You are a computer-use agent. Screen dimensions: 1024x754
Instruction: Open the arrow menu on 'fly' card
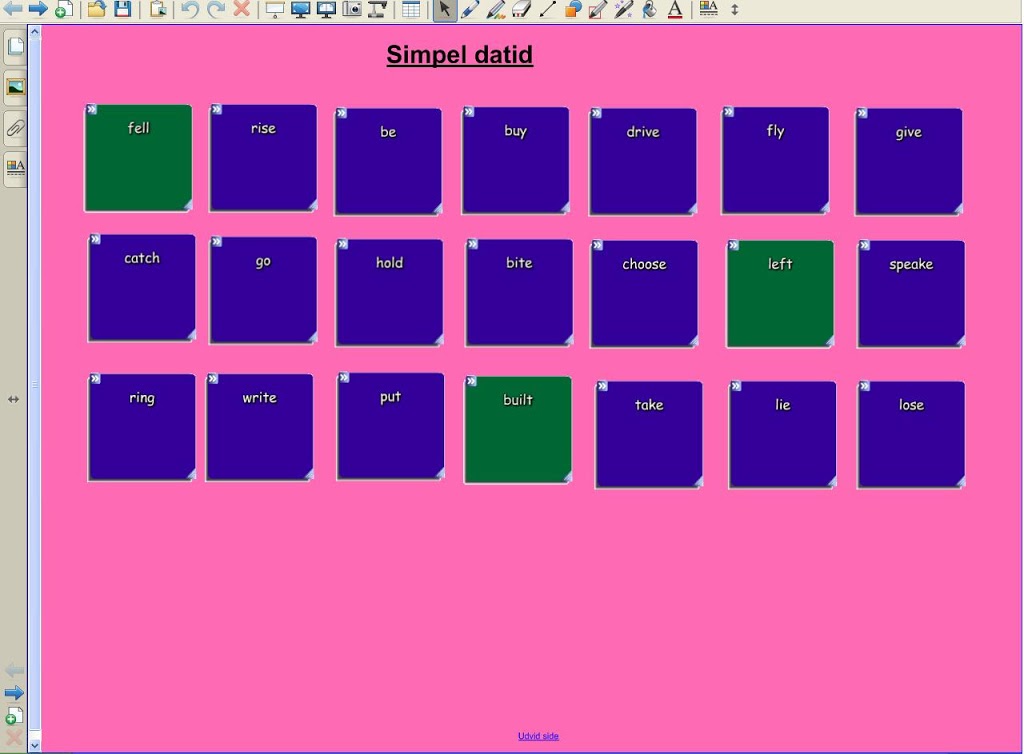coord(729,112)
